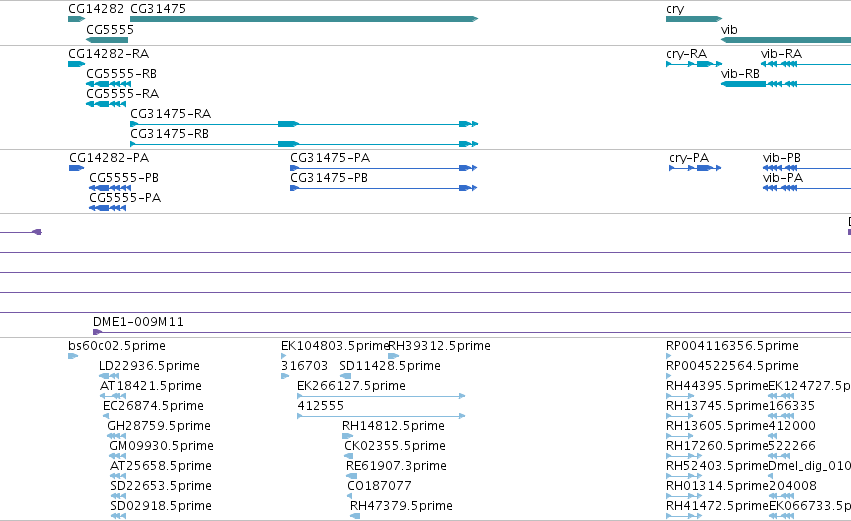Select the CG5555-RB transcript glyph
Viewport: 851px width, 521px height.
[109, 84]
